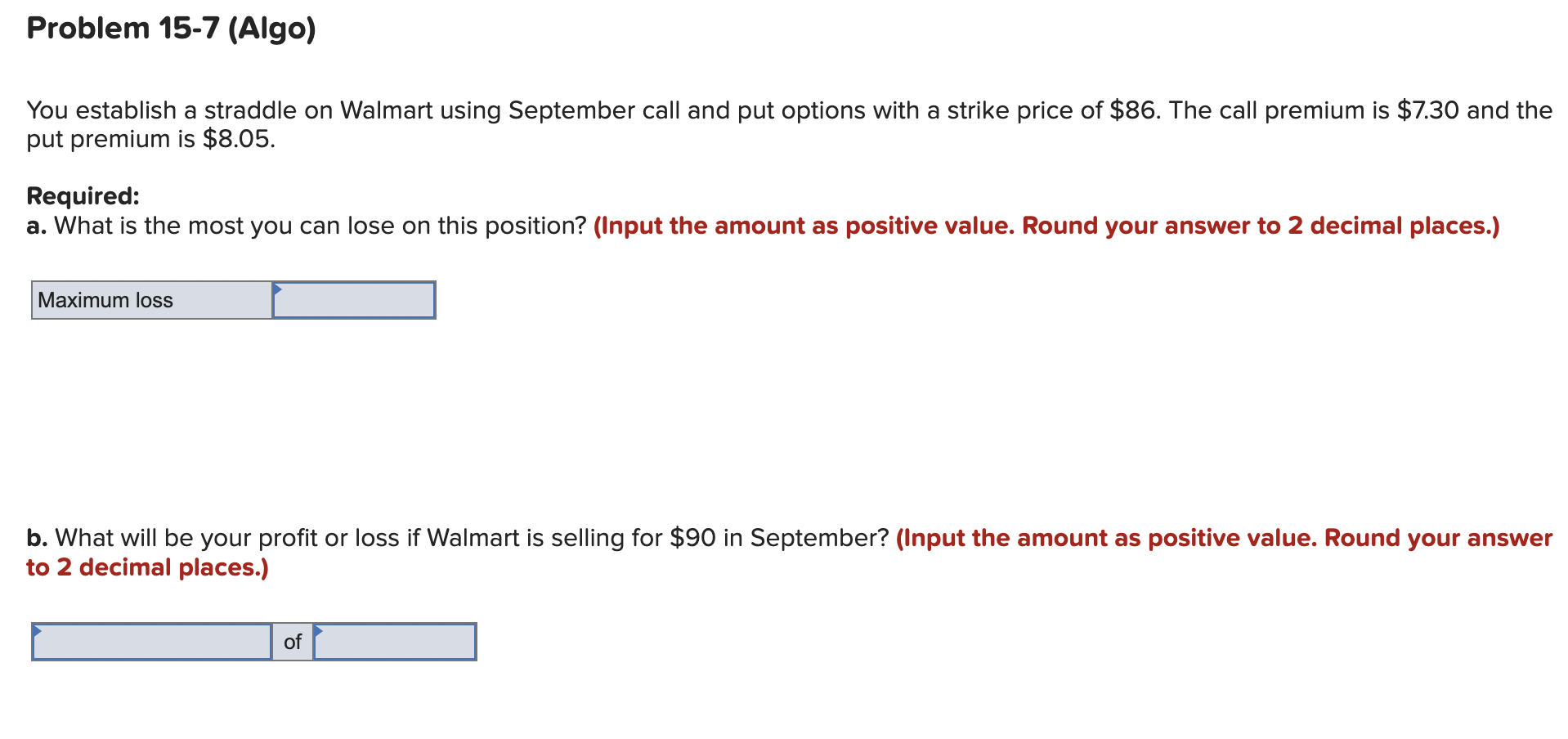Select the flag indicator inside Maximum loss answer cell

point(277,290)
